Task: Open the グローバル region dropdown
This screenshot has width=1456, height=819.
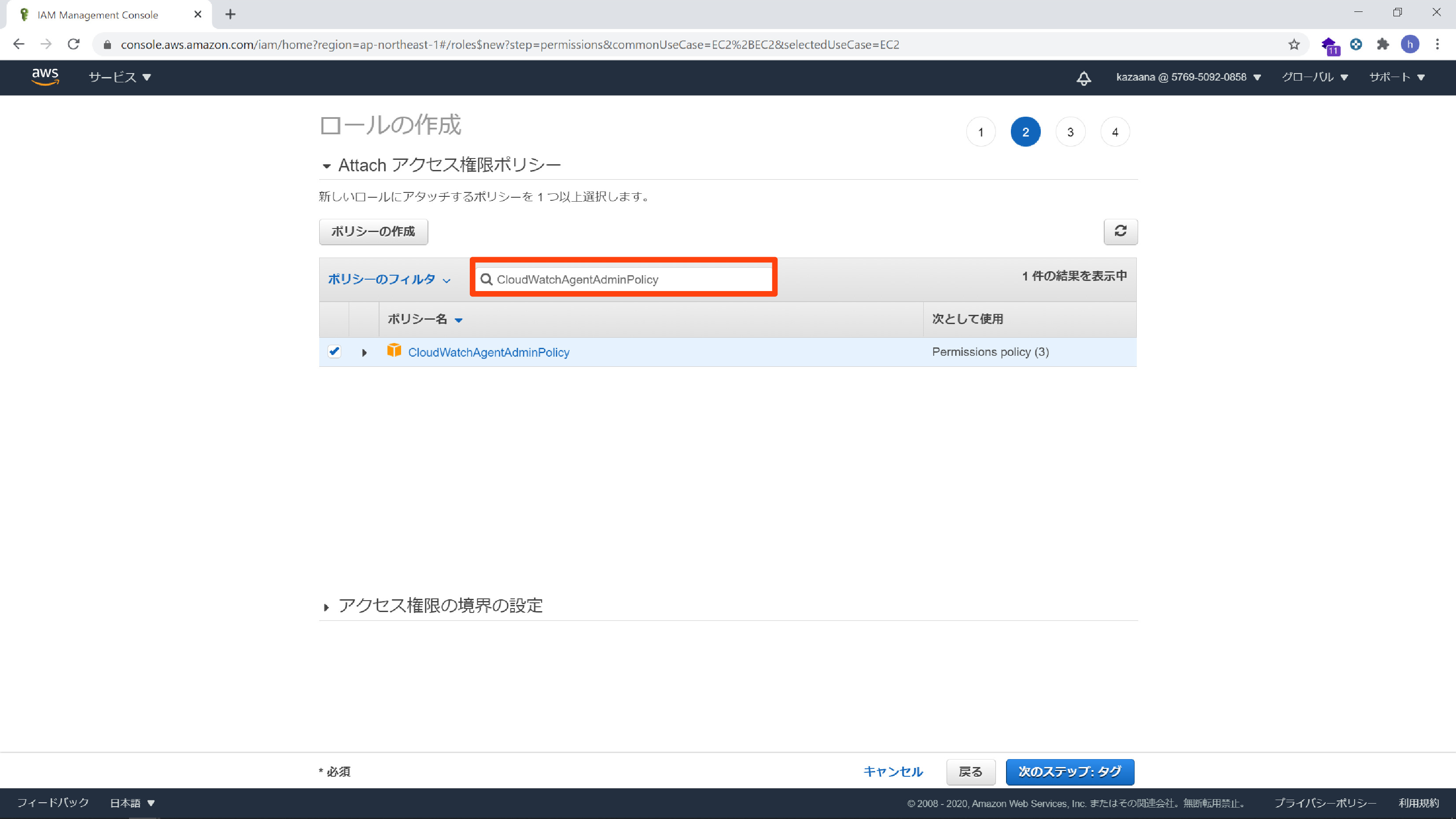Action: coord(1315,77)
